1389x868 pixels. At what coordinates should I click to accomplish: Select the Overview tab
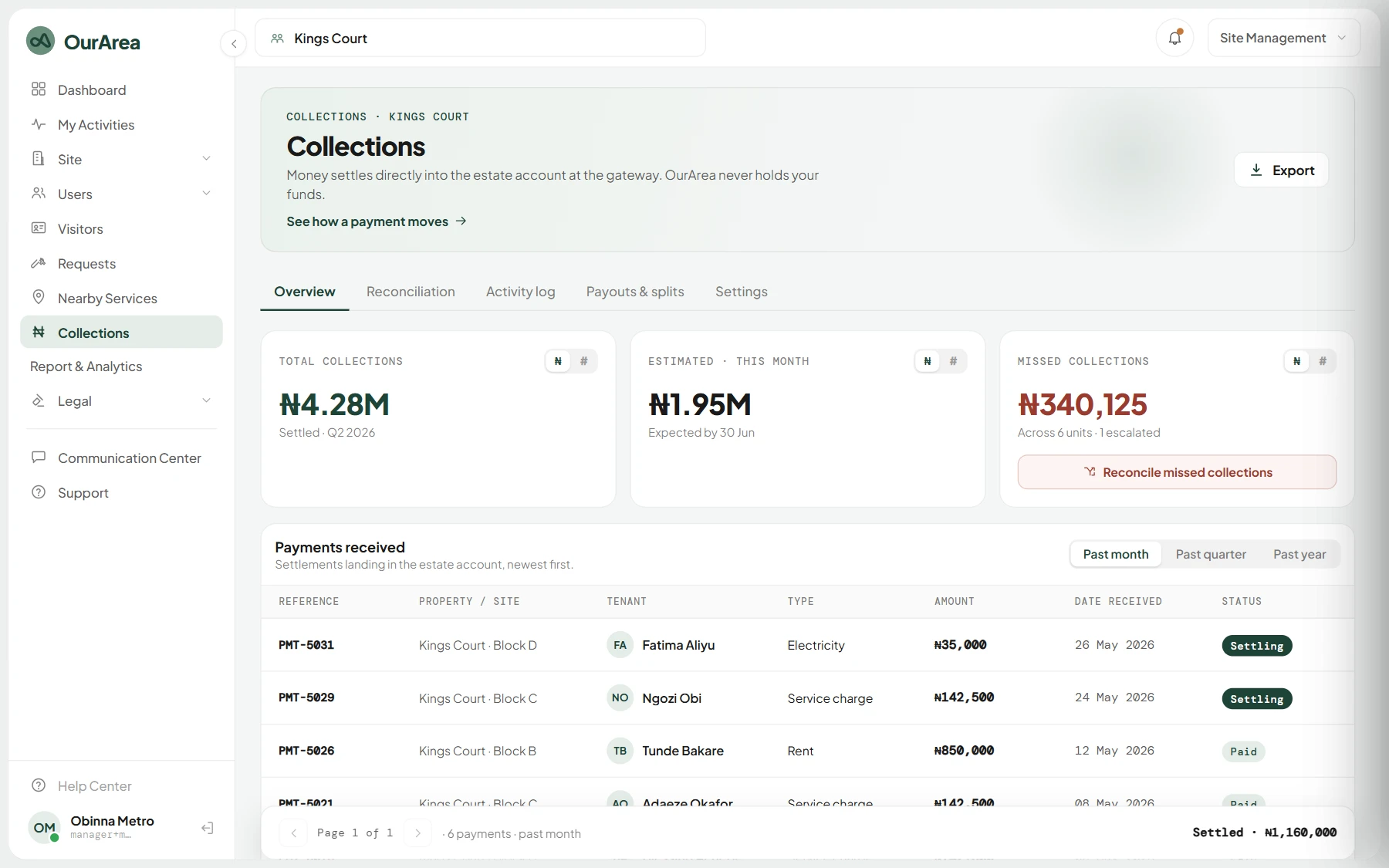click(x=305, y=292)
